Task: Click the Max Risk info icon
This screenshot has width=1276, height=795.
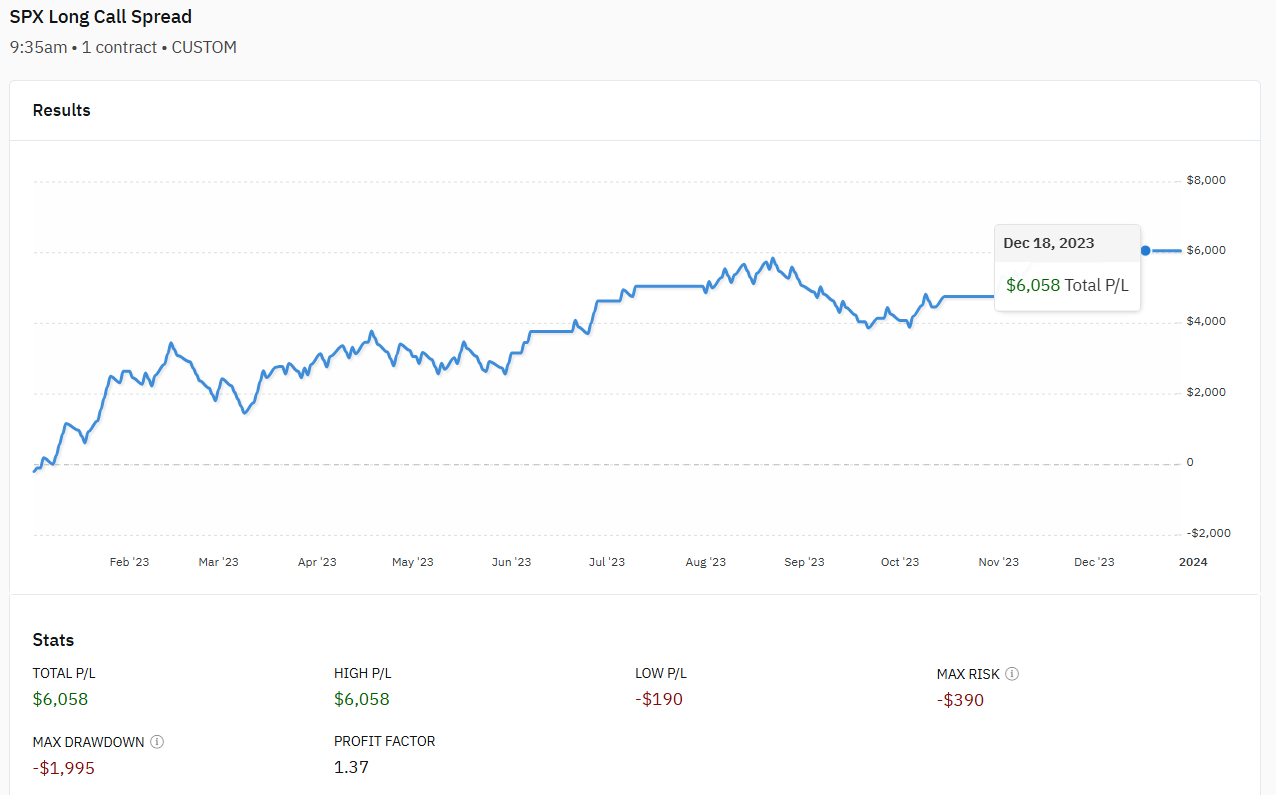Action: (x=1012, y=674)
